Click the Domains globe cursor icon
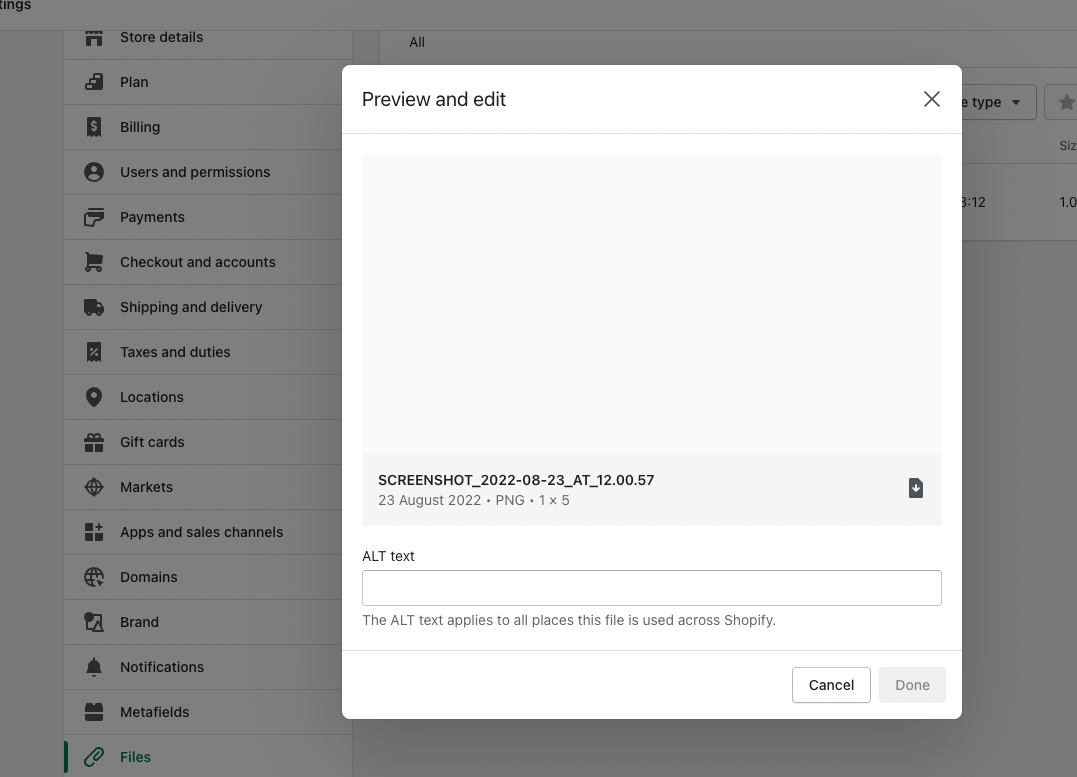1077x777 pixels. pos(93,577)
